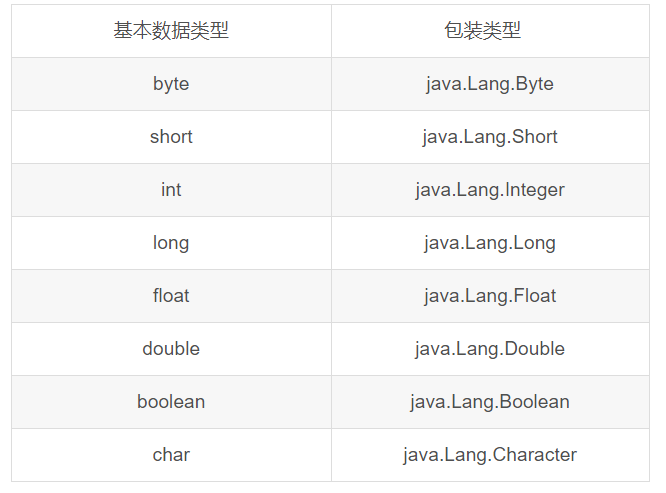The height and width of the screenshot is (493, 666).
Task: Click the 基本数据类型 column header
Action: click(171, 31)
